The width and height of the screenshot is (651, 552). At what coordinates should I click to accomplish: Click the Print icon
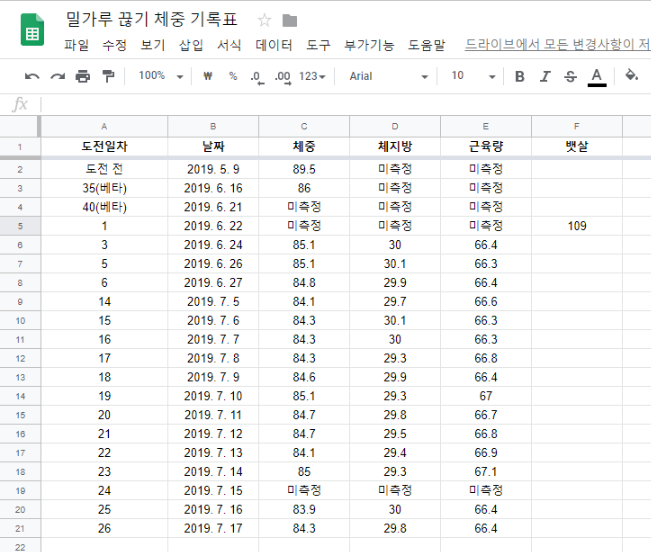(x=83, y=76)
